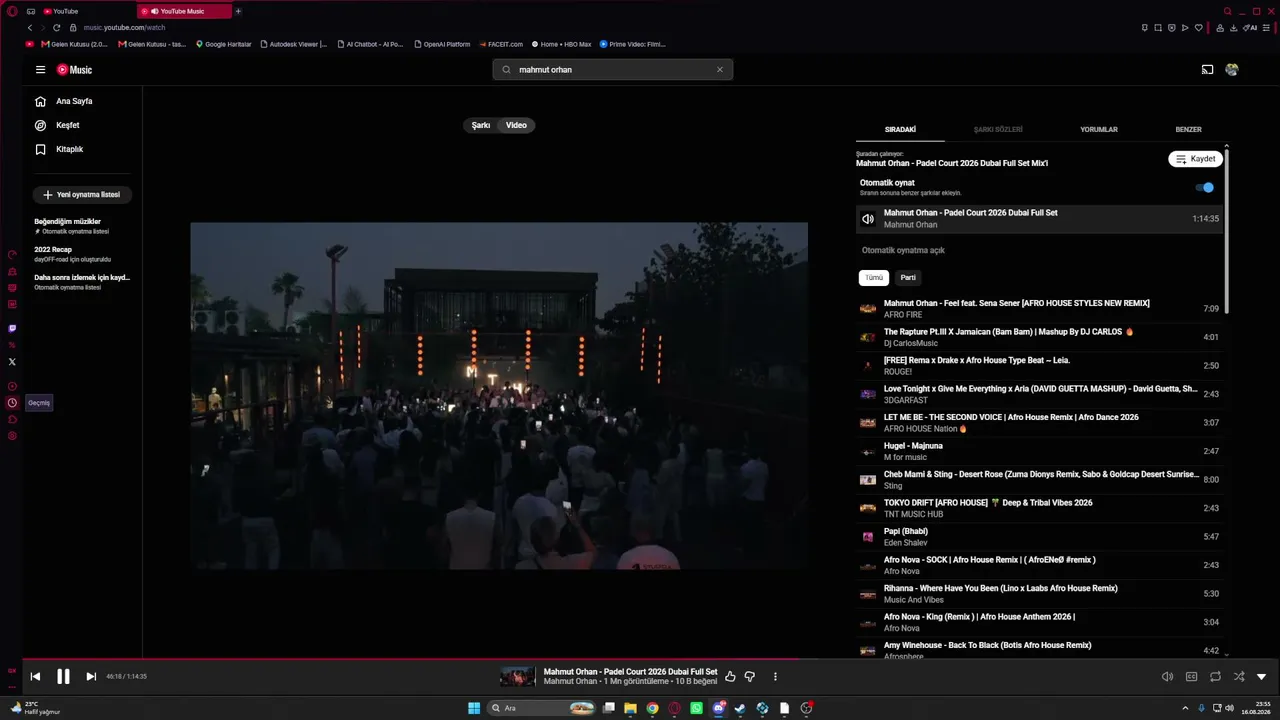Click the YouTube Music logo

[74, 70]
